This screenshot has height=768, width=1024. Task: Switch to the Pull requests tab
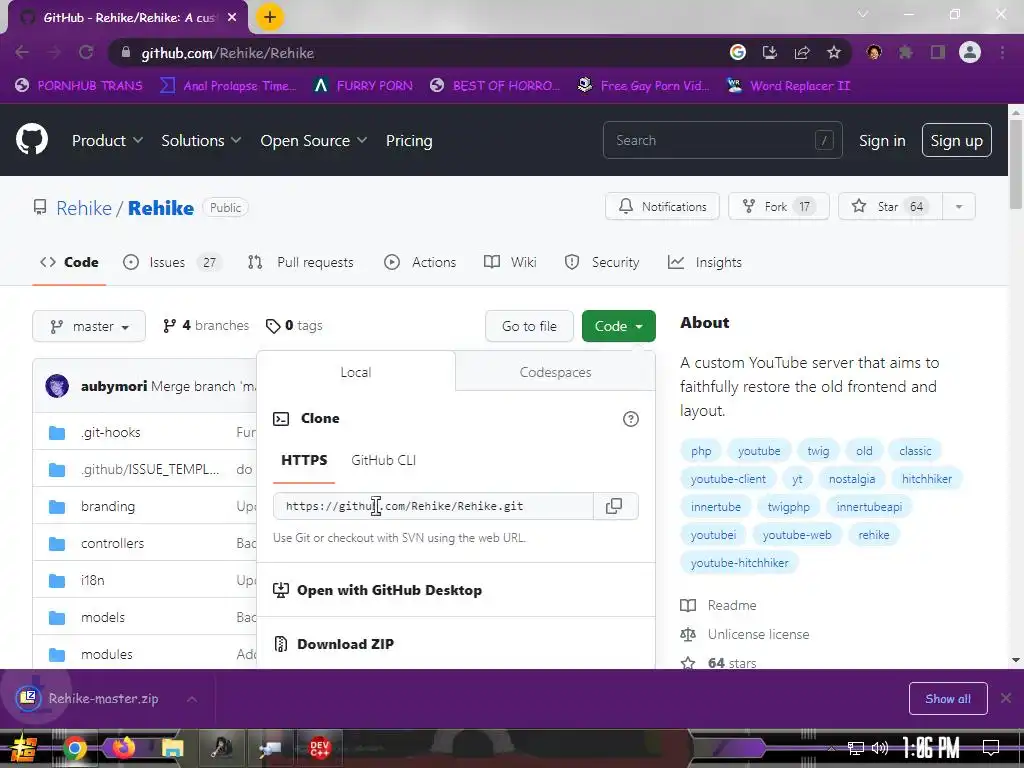300,263
